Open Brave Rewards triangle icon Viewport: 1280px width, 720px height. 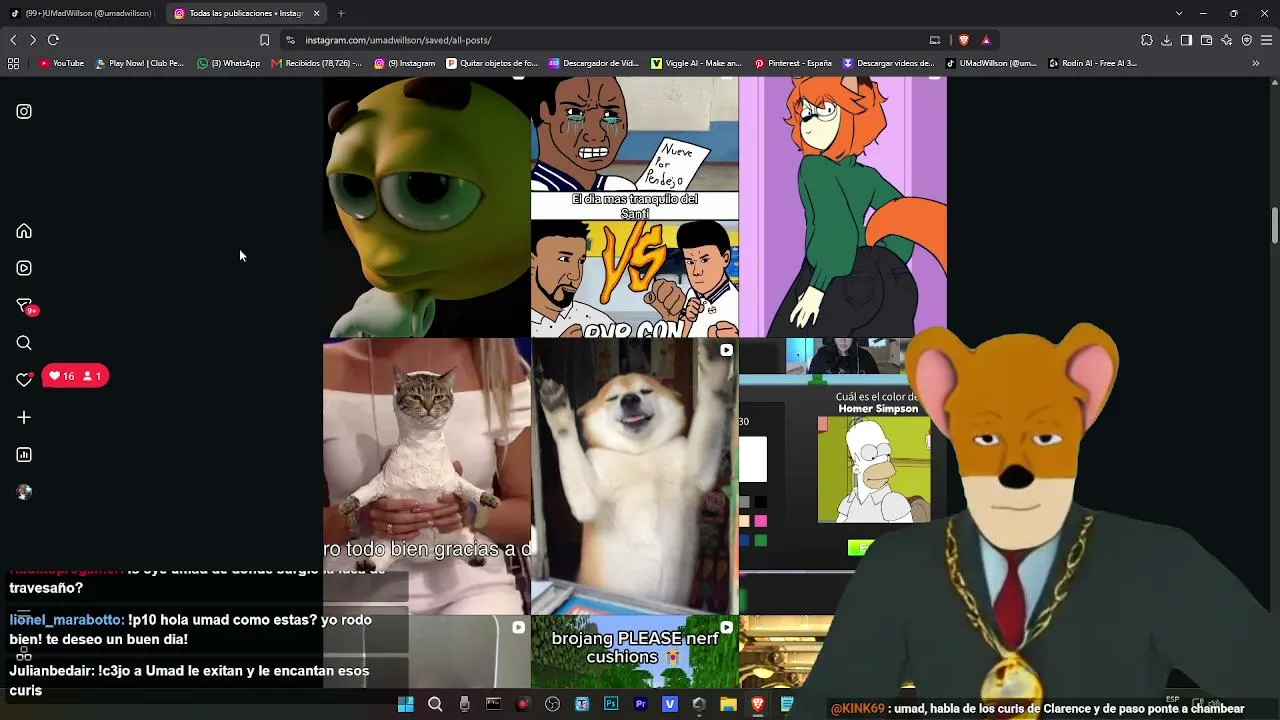(986, 40)
